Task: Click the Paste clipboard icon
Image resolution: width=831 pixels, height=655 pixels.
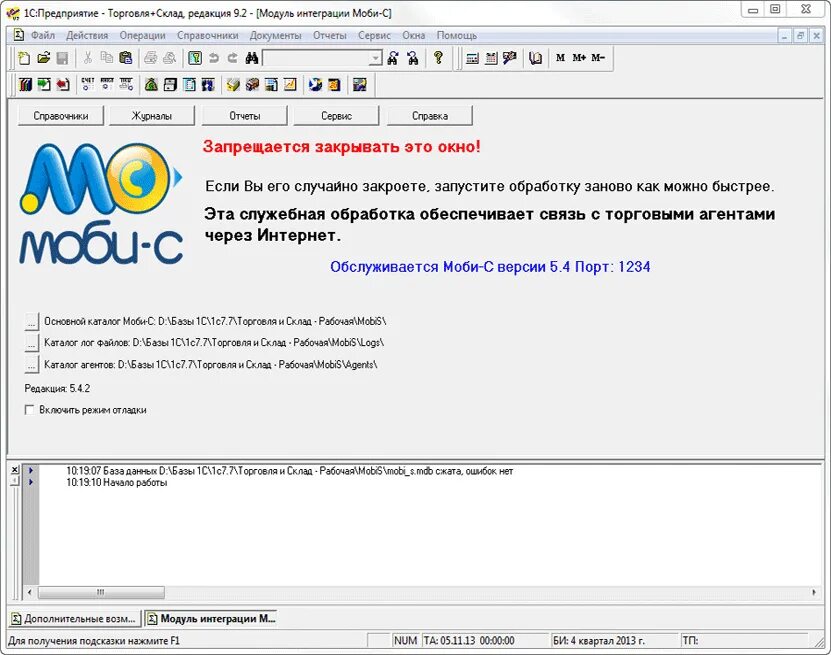Action: pos(126,58)
